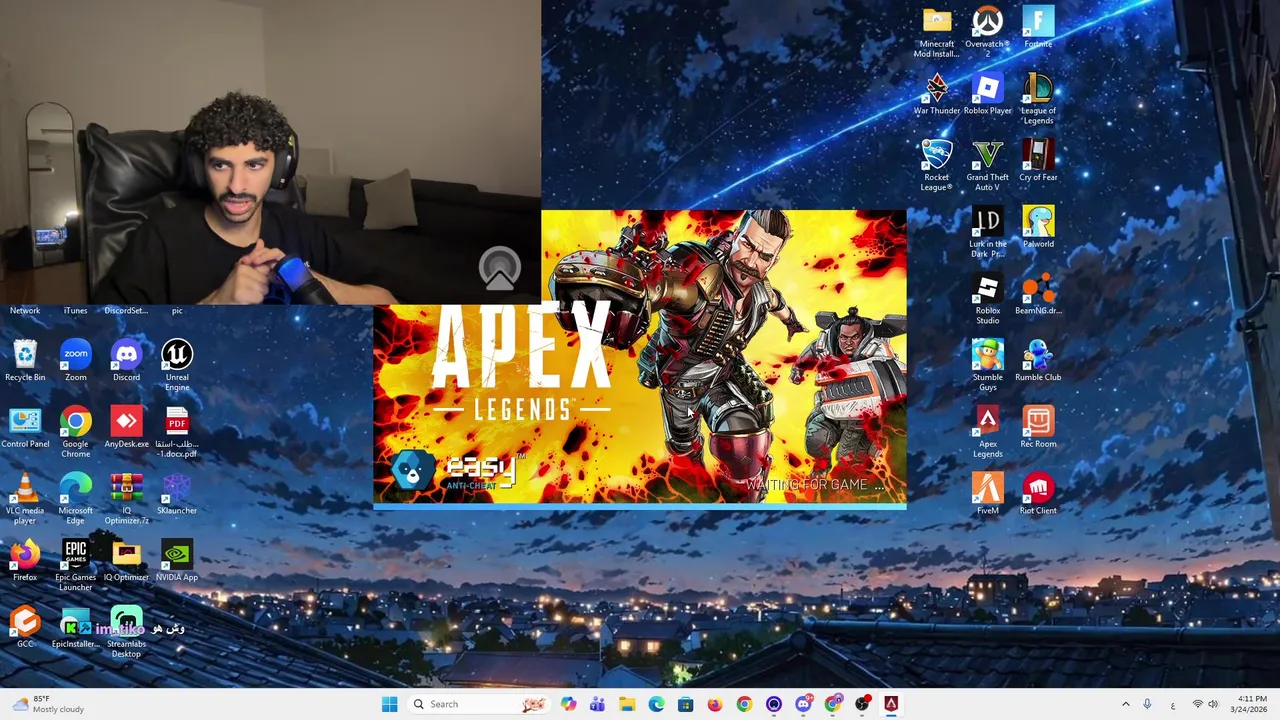This screenshot has width=1280, height=720.
Task: Open the Discord desktop shortcut
Action: pyautogui.click(x=126, y=361)
